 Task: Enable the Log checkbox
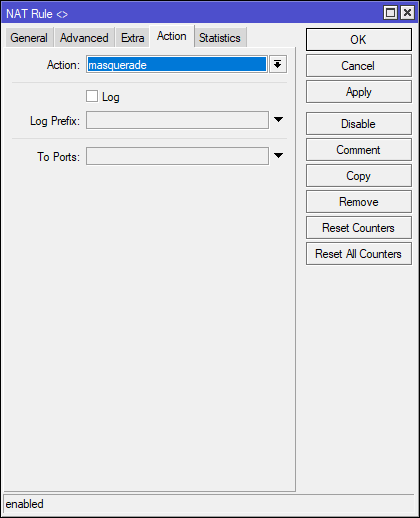tap(92, 96)
